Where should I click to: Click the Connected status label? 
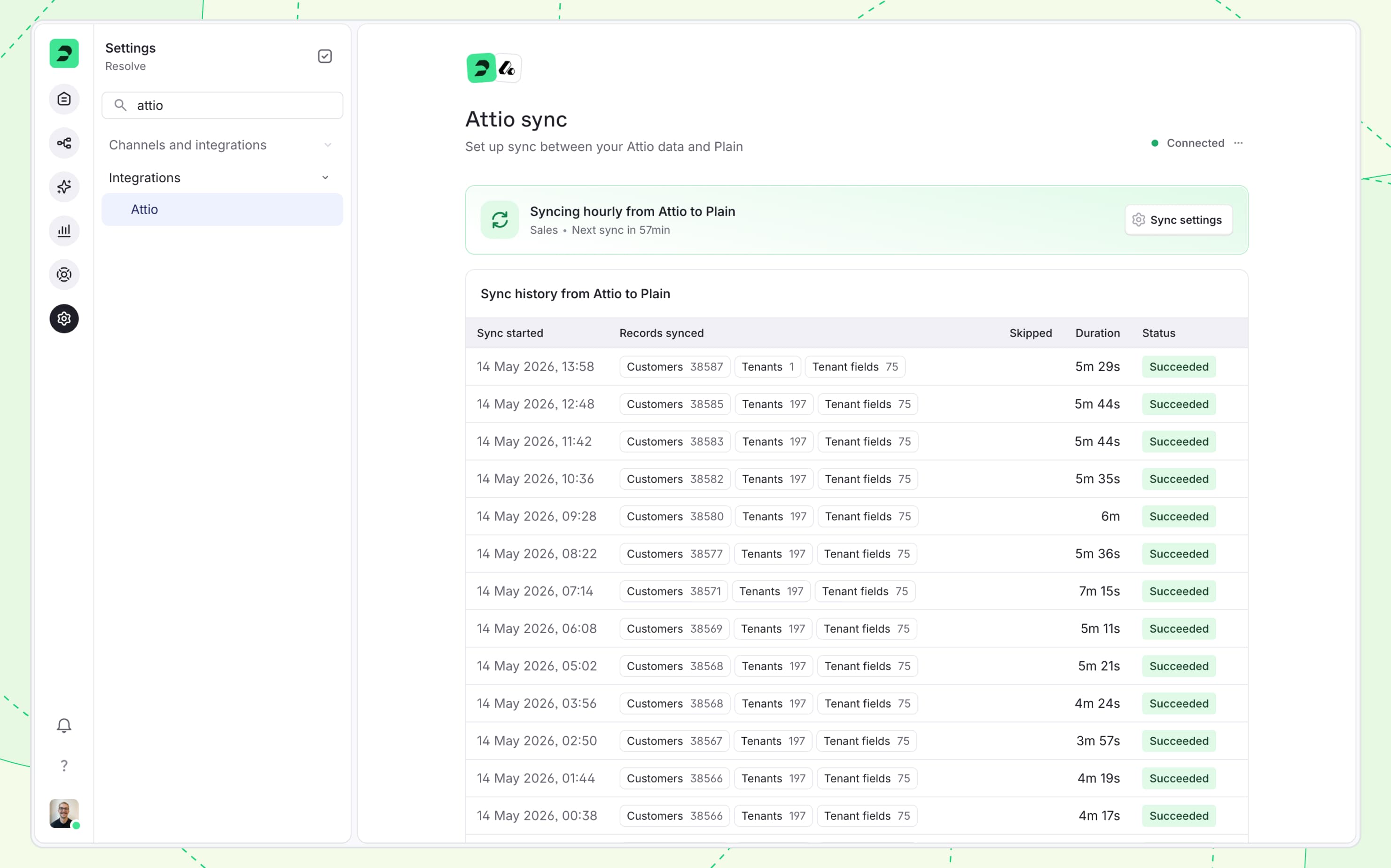tap(1195, 143)
